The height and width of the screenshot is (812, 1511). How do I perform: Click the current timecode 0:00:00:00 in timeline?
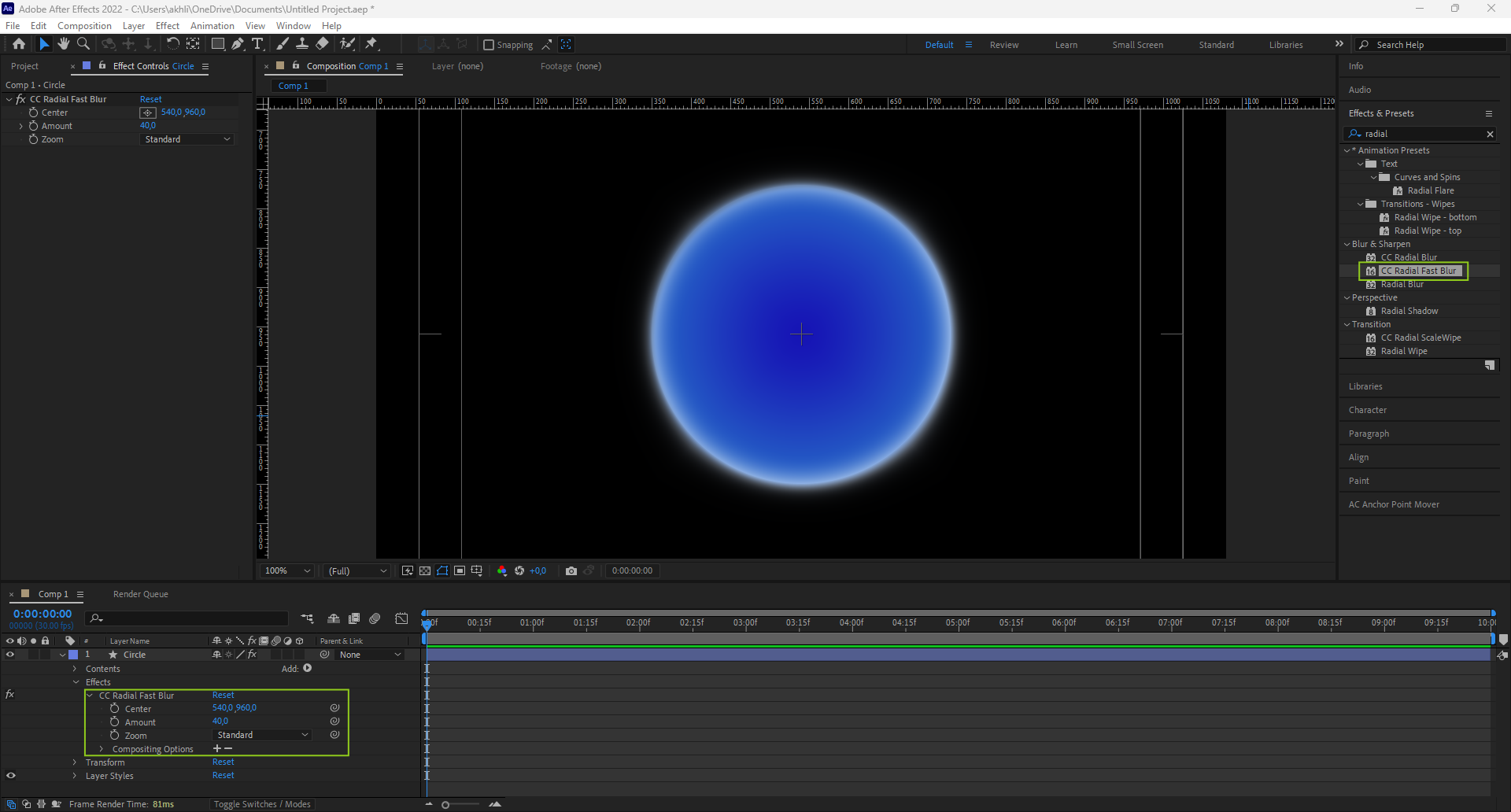click(x=42, y=614)
